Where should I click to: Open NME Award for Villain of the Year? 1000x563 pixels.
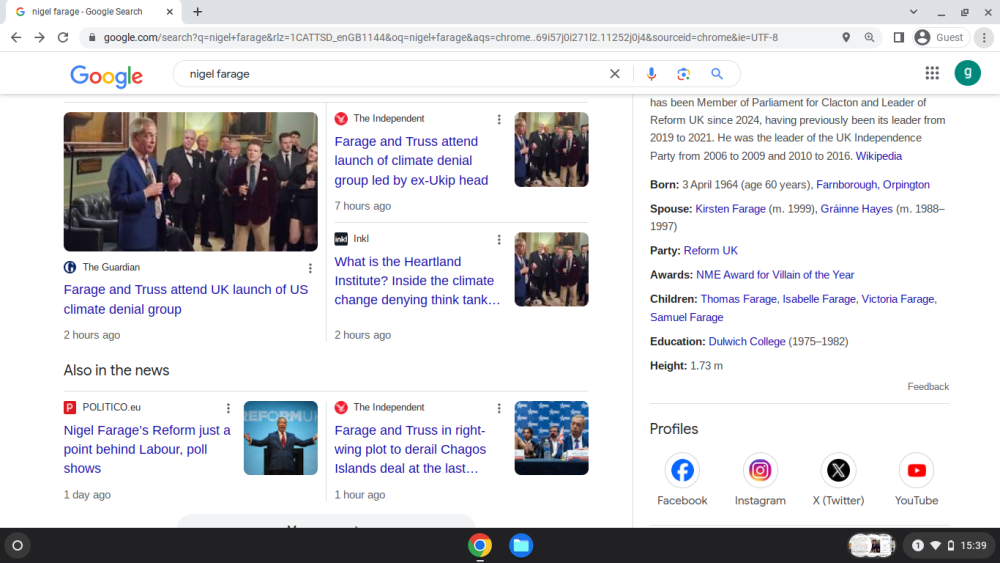(x=775, y=275)
